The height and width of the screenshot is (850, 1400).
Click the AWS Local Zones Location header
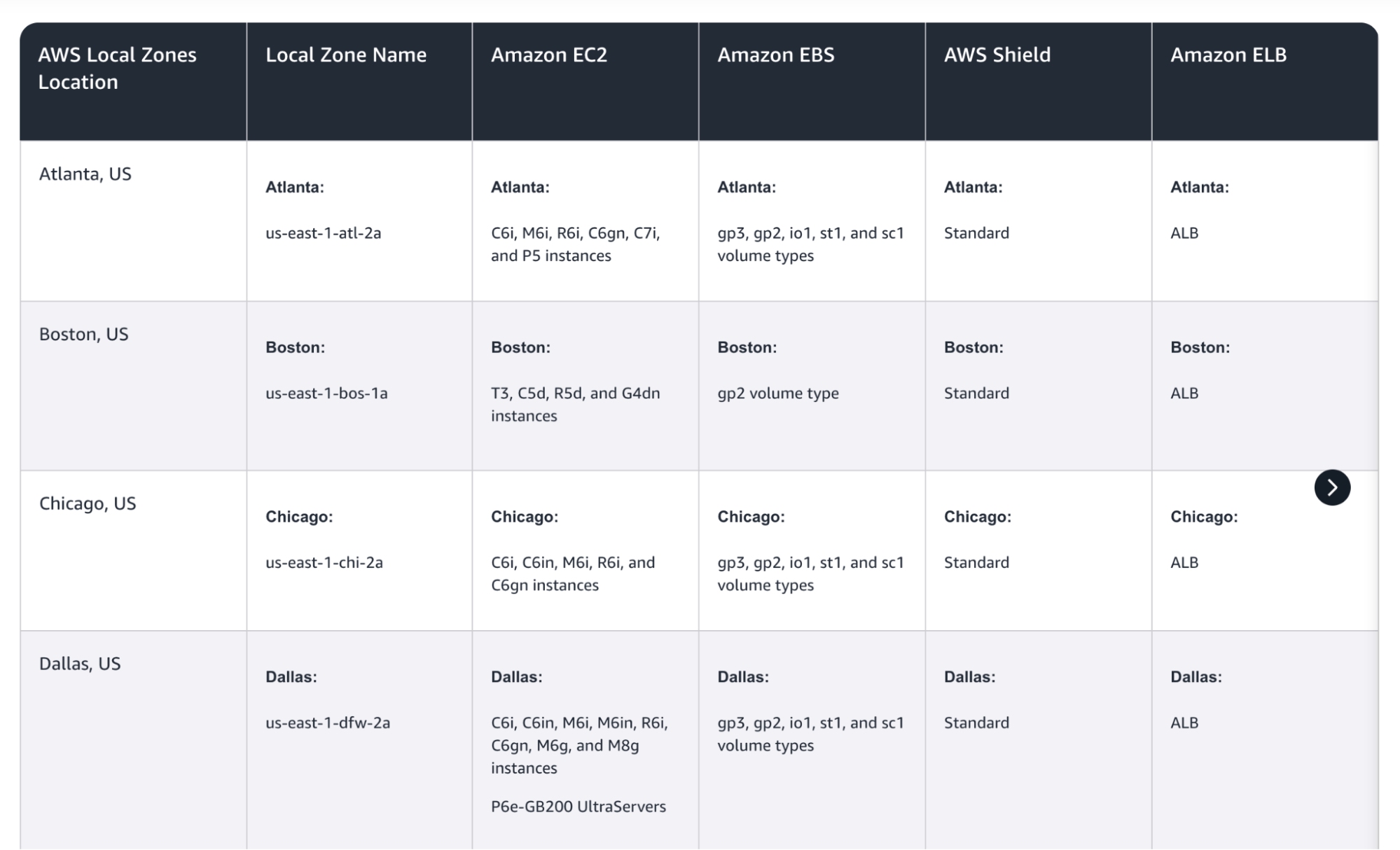pyautogui.click(x=117, y=68)
